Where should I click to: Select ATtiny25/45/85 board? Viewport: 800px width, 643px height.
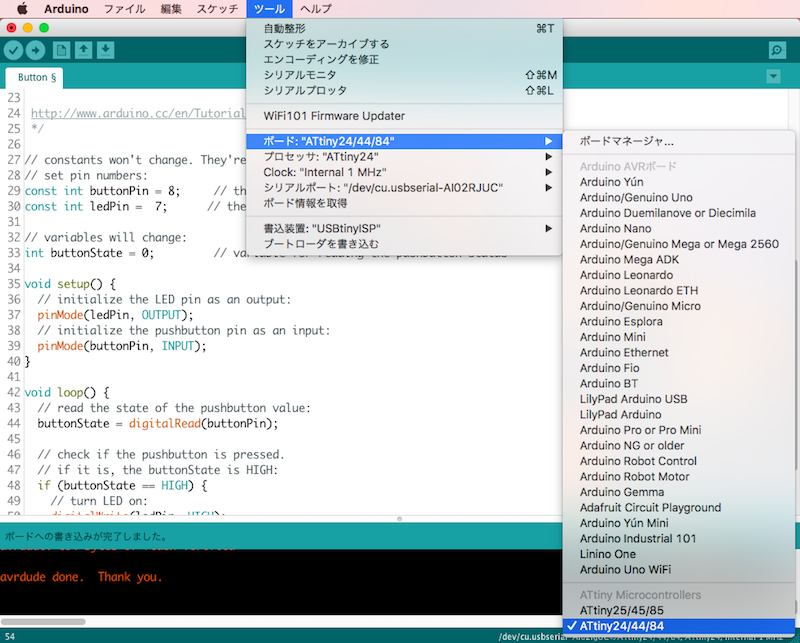tap(679, 610)
